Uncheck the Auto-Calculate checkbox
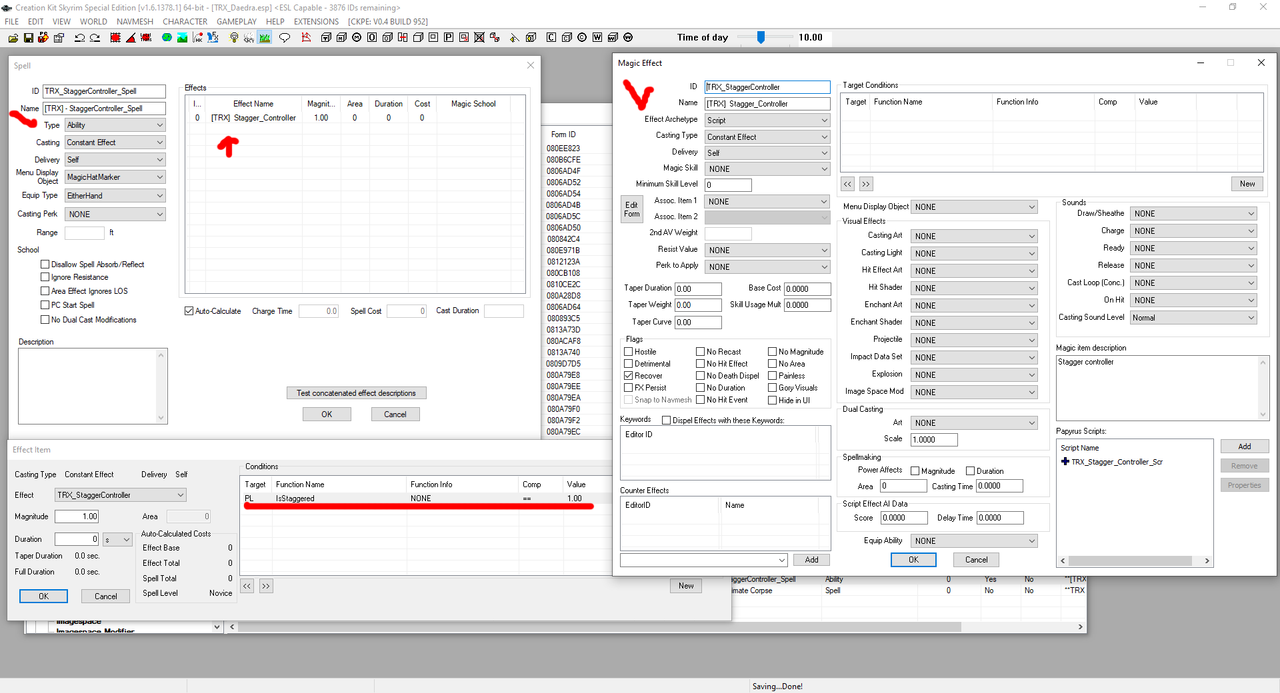1280x693 pixels. click(x=190, y=311)
